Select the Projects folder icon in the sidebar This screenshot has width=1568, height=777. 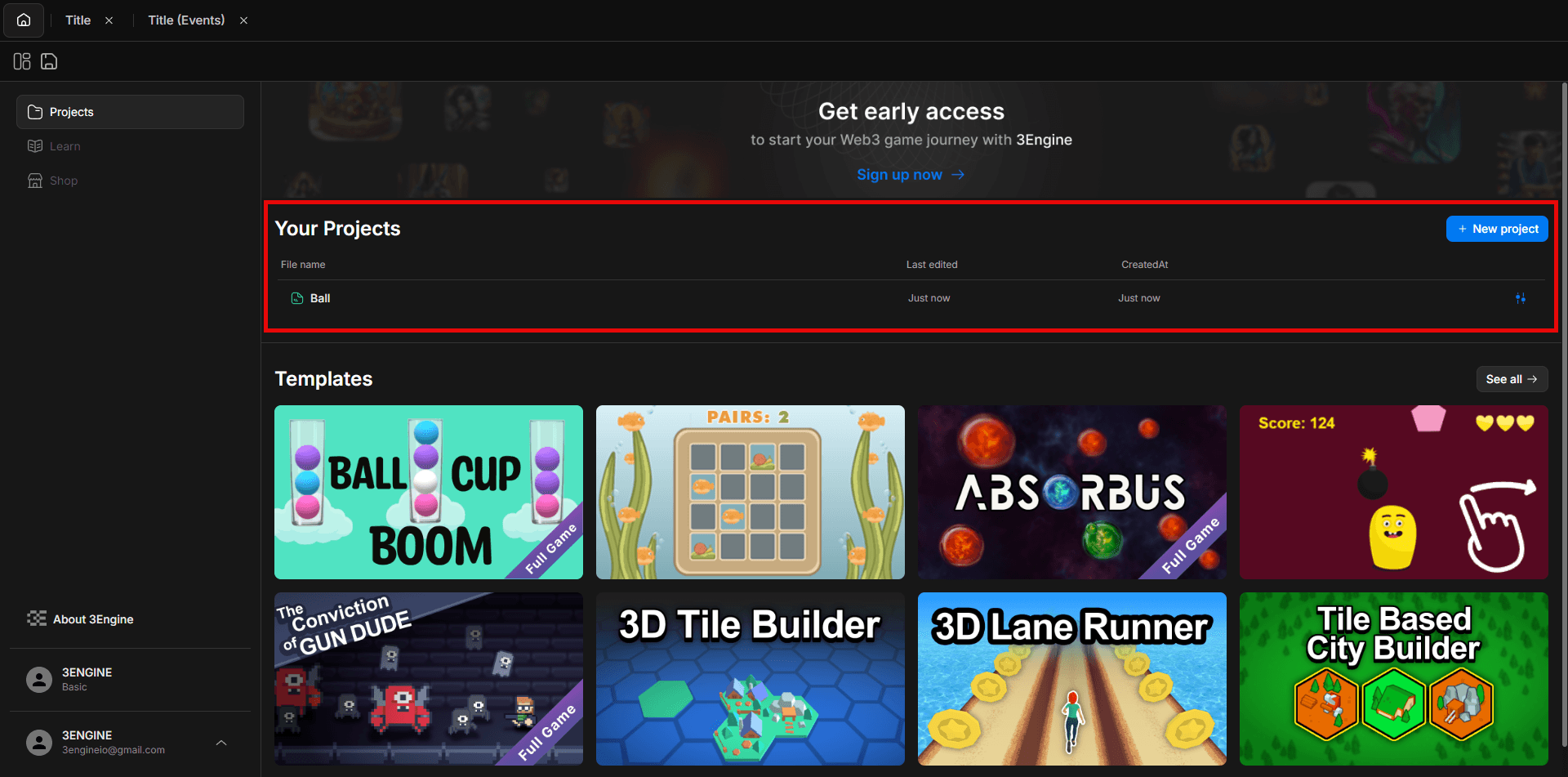[35, 112]
